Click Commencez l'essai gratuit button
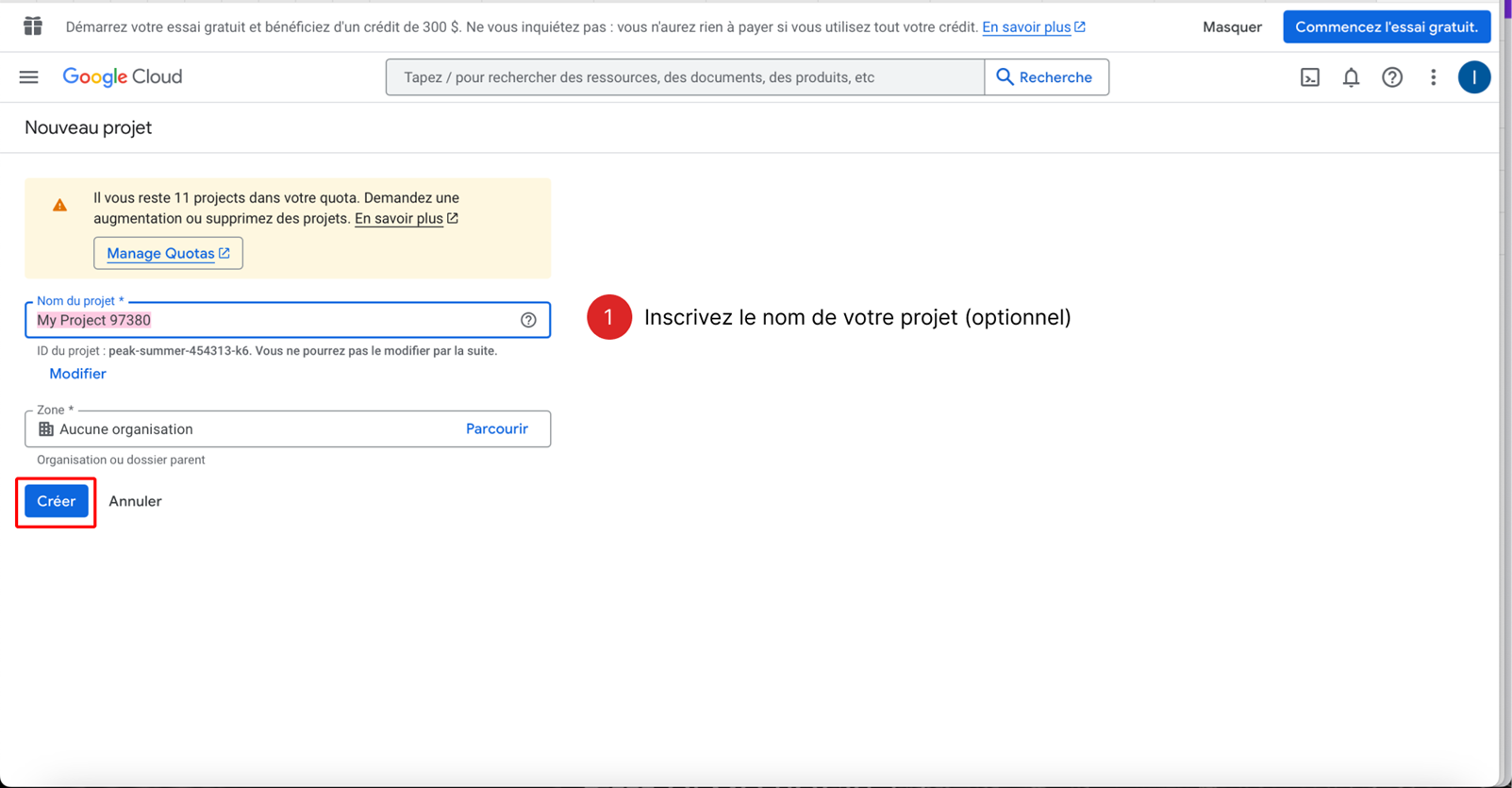Screen dimensions: 1512x788 1386,26
